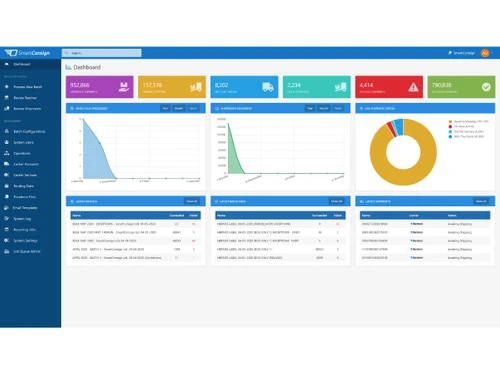Click the Live Shipment Status panel header icon
Screen dimensions: 500x375
(361, 109)
